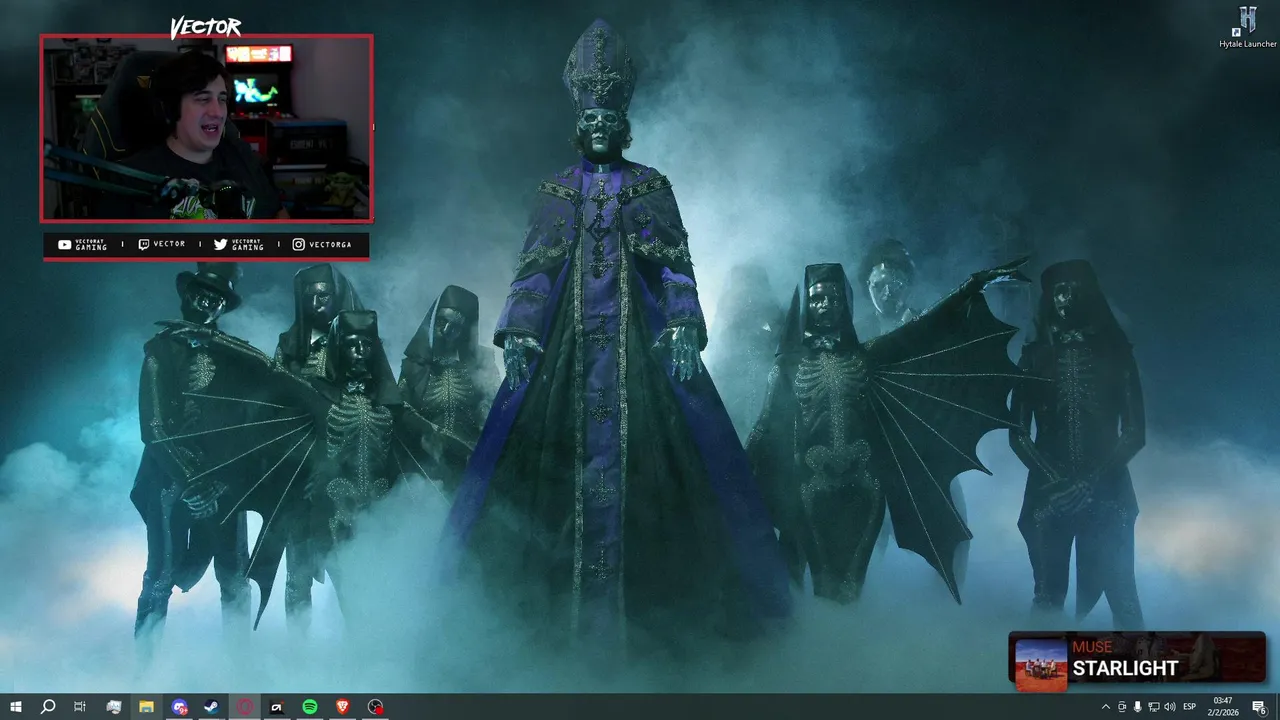The image size is (1280, 720).
Task: Open clock and calendar flyout
Action: (x=1223, y=707)
